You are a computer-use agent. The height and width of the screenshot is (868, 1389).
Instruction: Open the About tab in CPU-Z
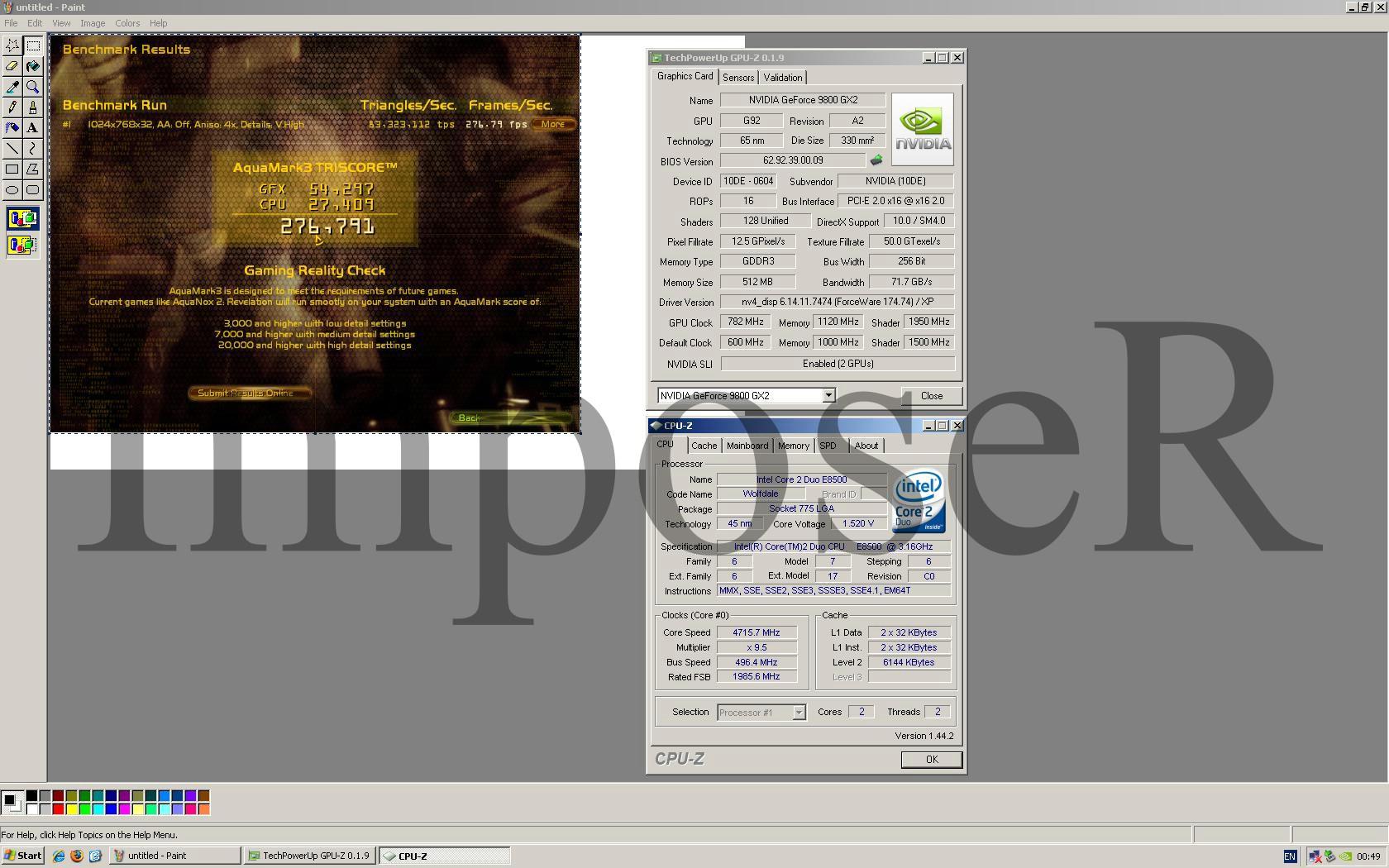pos(866,446)
